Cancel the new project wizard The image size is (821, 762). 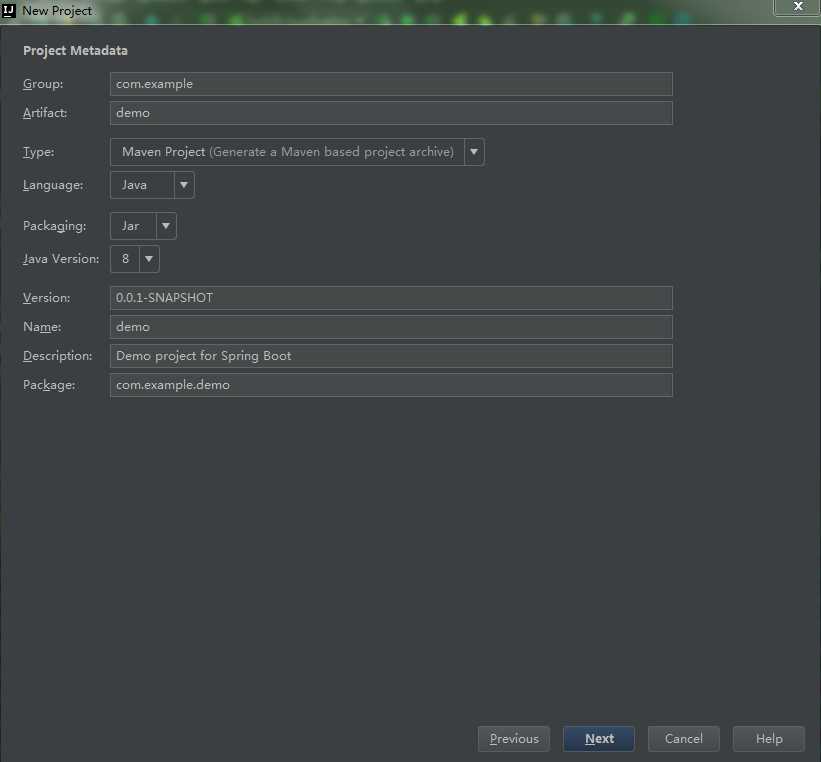point(683,738)
